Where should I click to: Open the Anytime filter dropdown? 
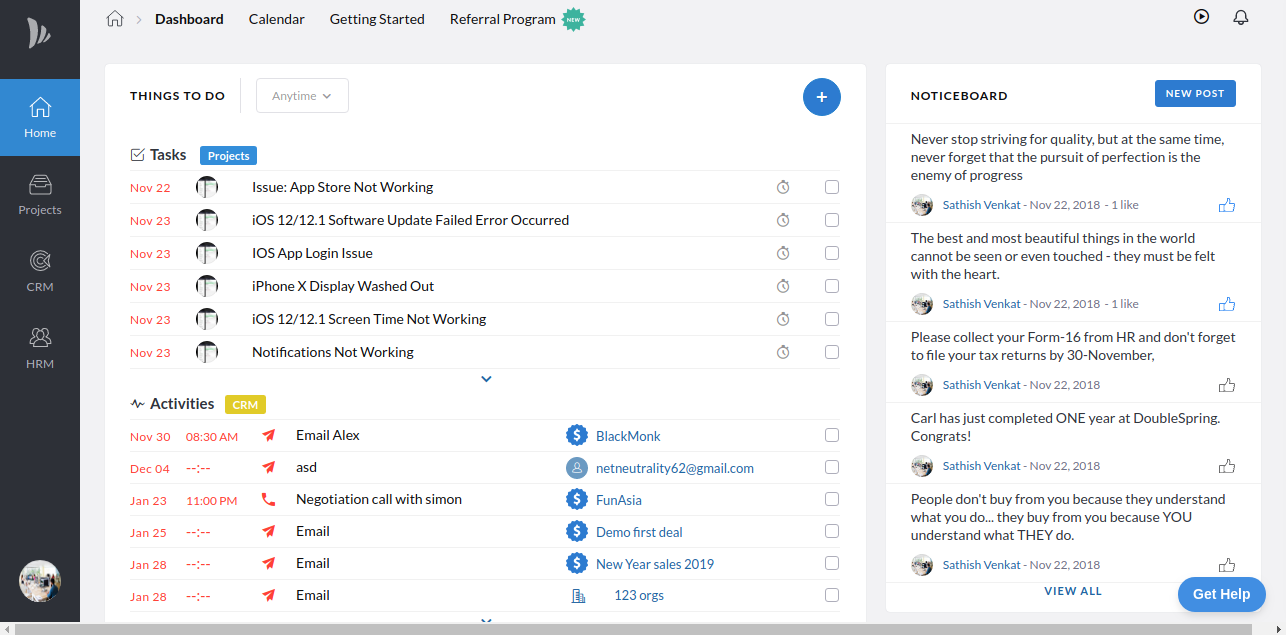pyautogui.click(x=302, y=95)
